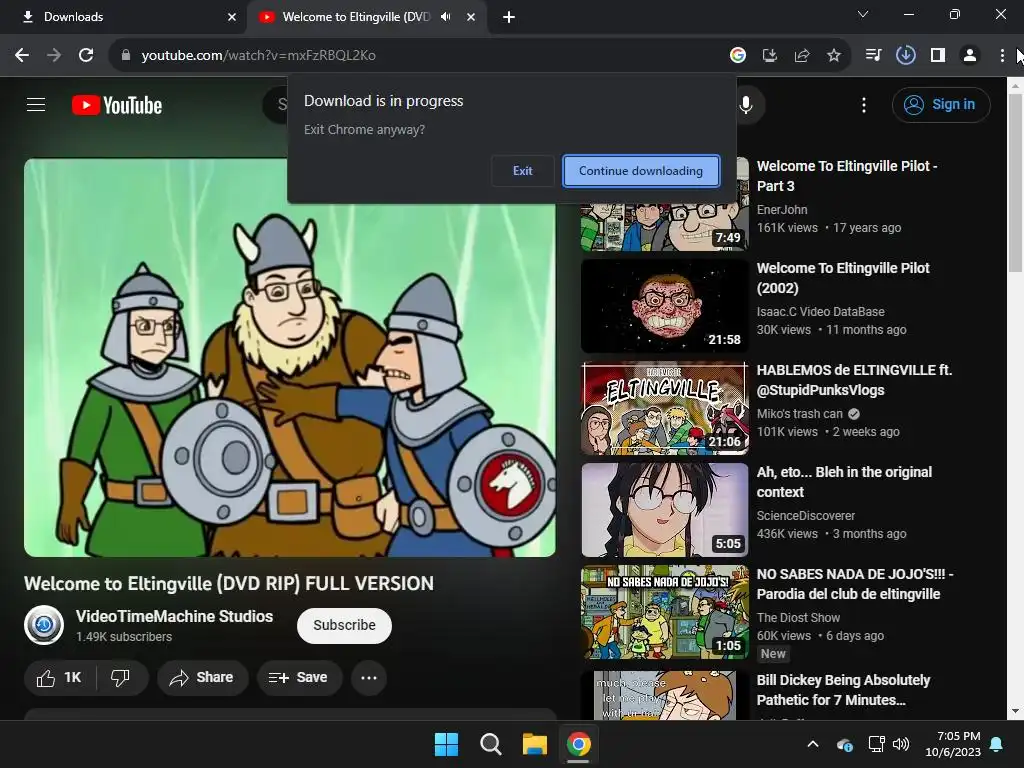The image size is (1024, 768).
Task: Toggle the Chrome side panel
Action: click(938, 56)
